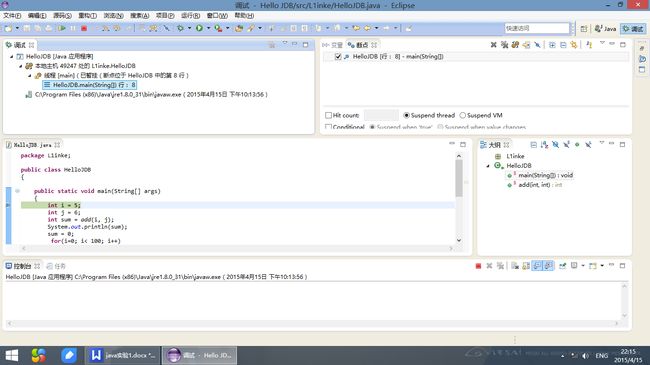The width and height of the screenshot is (650, 365).
Task: Open the Run icon's dropdown arrow
Action: coord(209,28)
